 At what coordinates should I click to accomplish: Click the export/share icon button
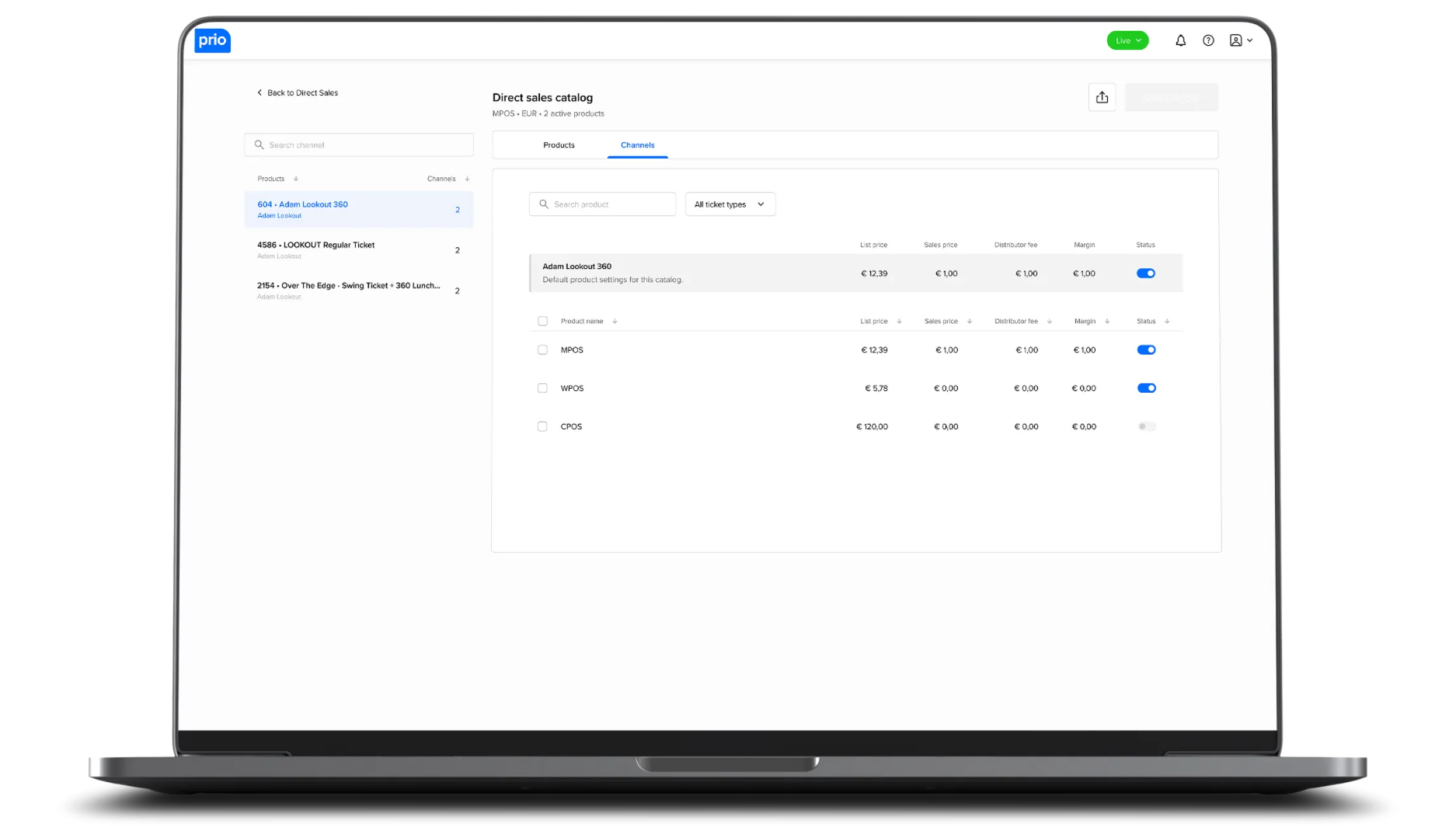pyautogui.click(x=1102, y=97)
